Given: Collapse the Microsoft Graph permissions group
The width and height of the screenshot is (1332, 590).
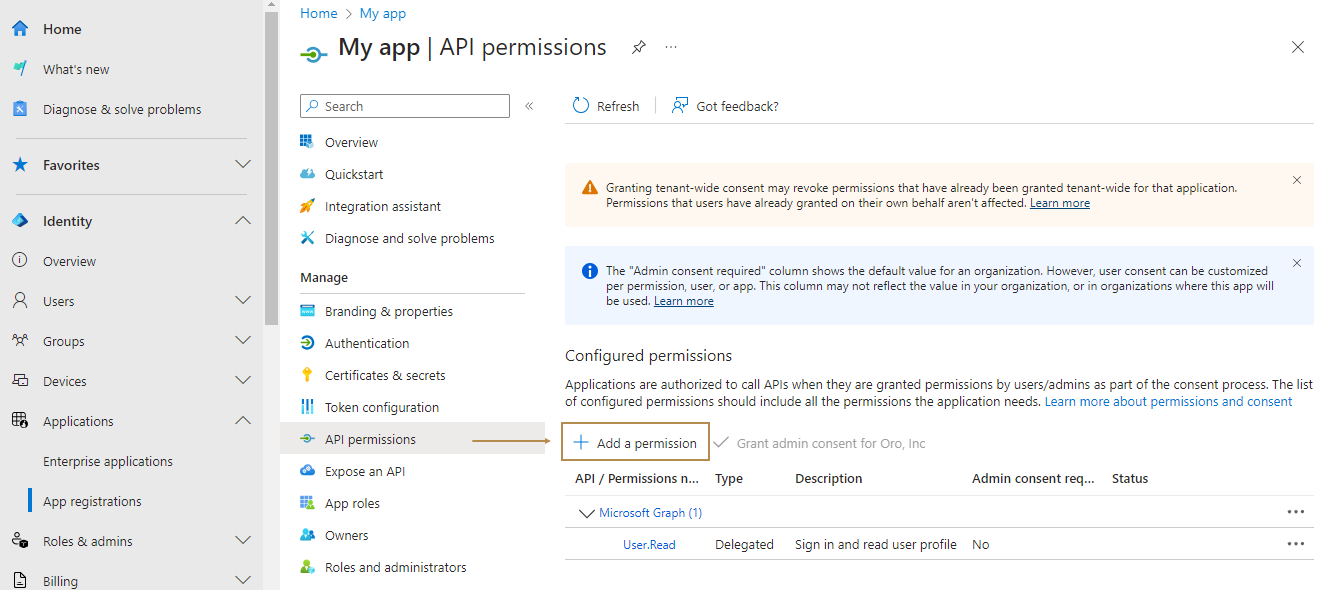Looking at the screenshot, I should click(586, 513).
